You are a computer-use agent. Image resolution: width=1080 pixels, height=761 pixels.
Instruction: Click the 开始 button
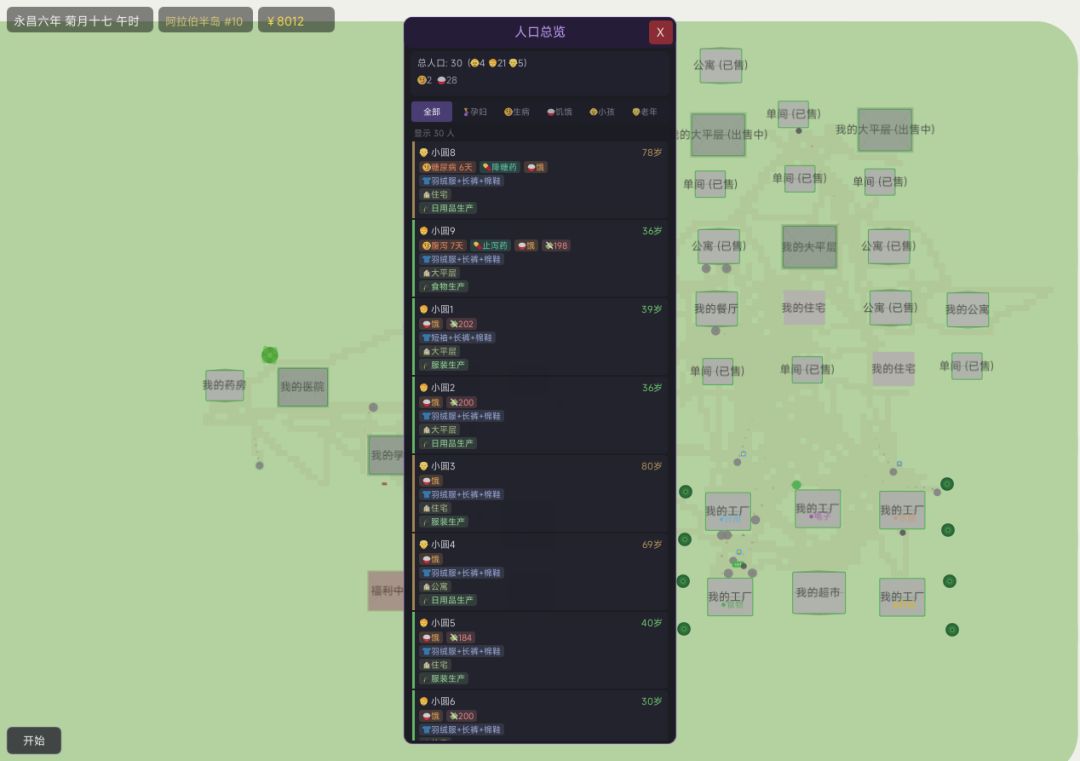[34, 740]
